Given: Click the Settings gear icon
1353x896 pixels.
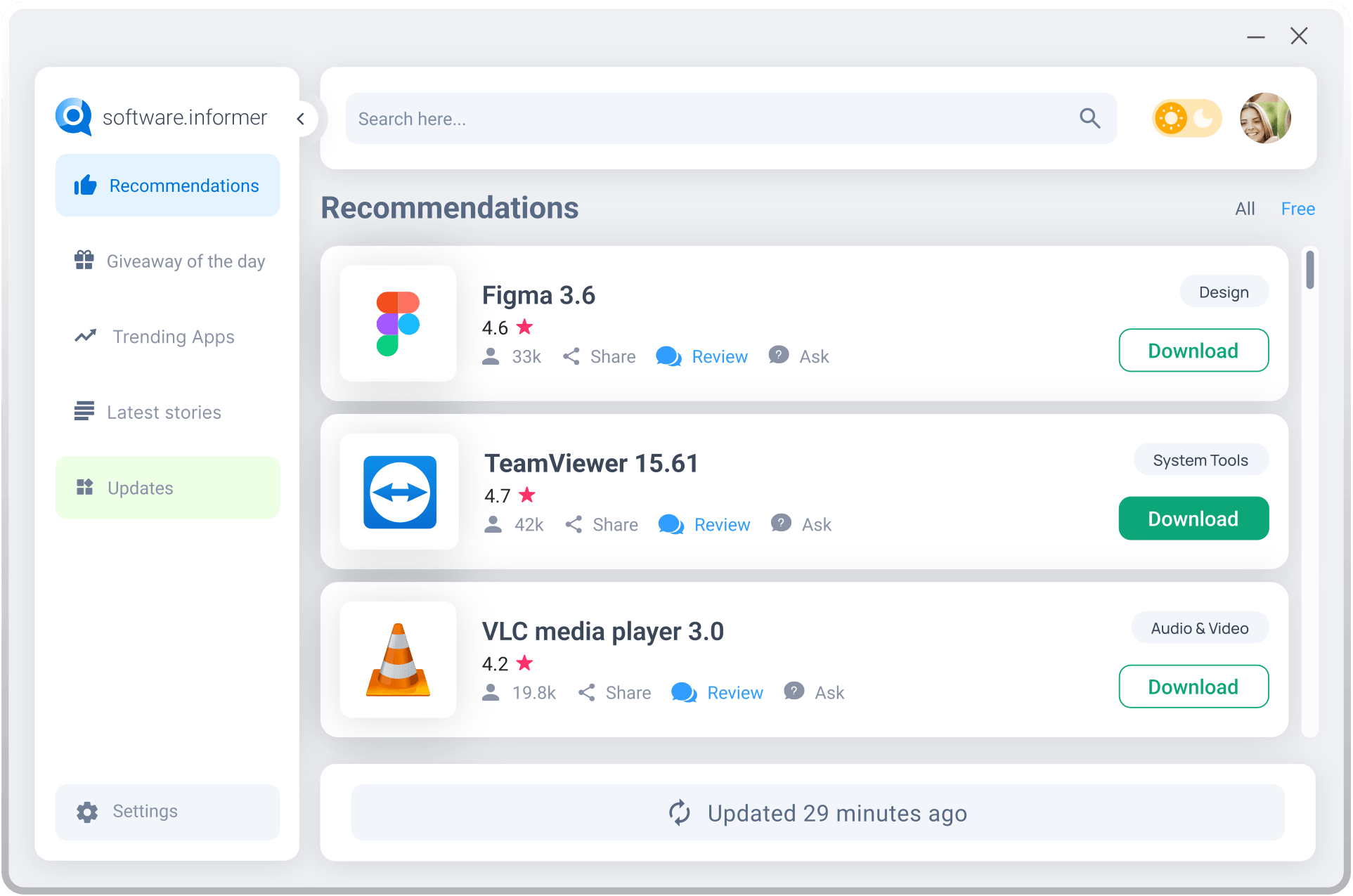Looking at the screenshot, I should click(87, 812).
